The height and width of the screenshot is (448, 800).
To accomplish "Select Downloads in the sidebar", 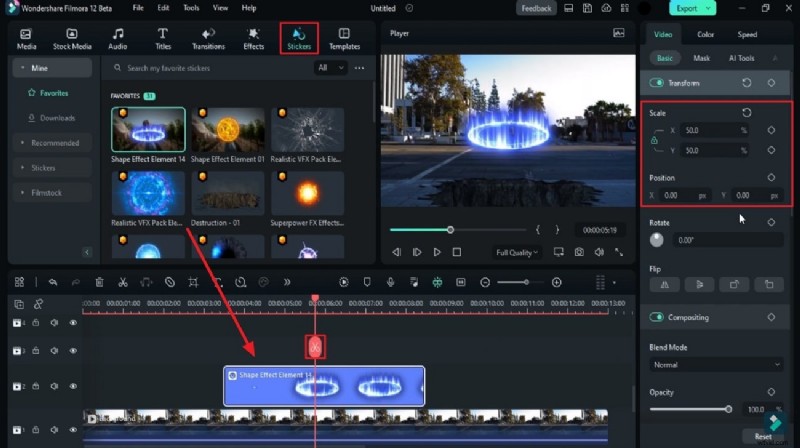I will (51, 118).
